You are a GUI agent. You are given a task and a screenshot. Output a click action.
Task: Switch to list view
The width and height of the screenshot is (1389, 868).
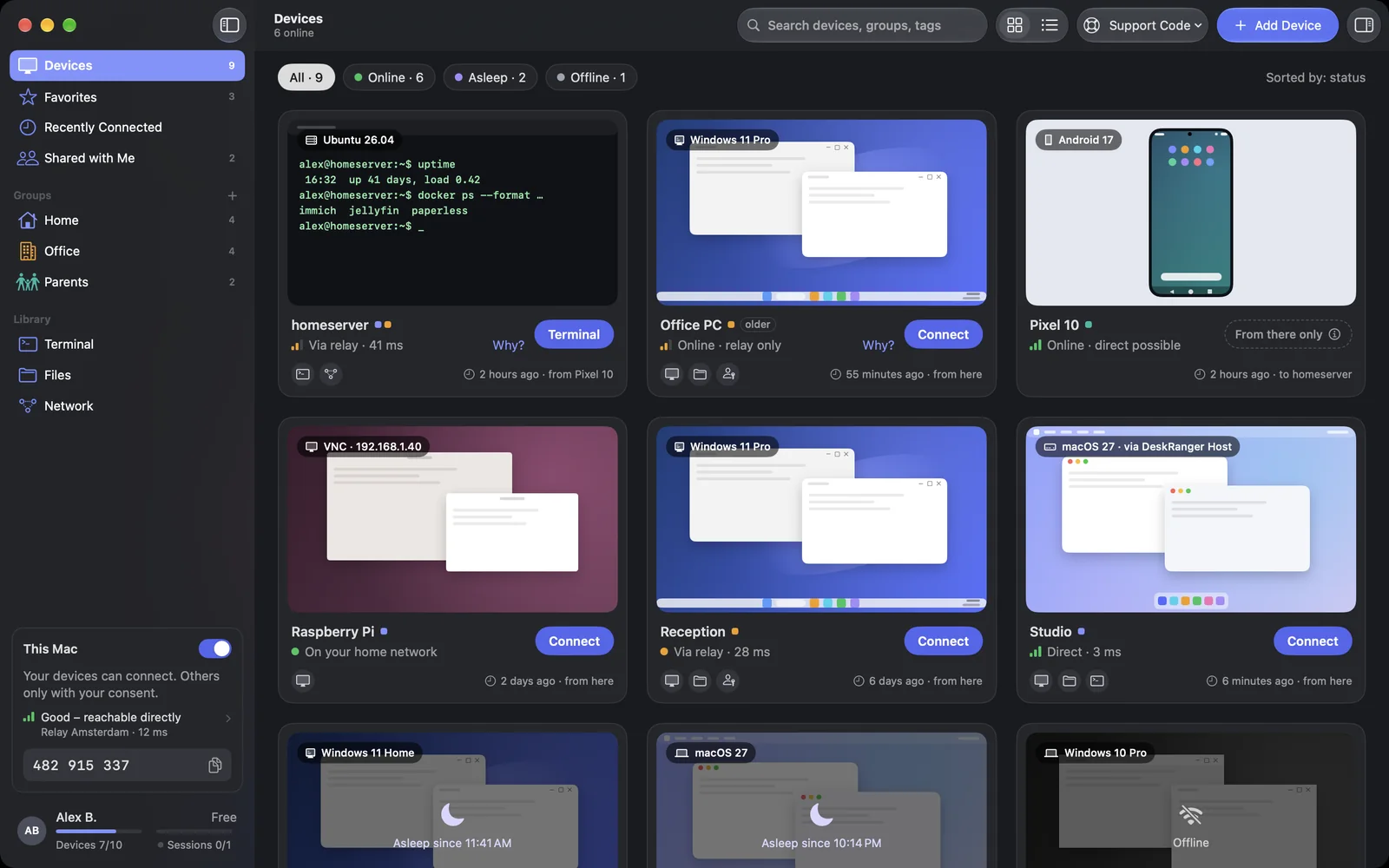click(1050, 25)
